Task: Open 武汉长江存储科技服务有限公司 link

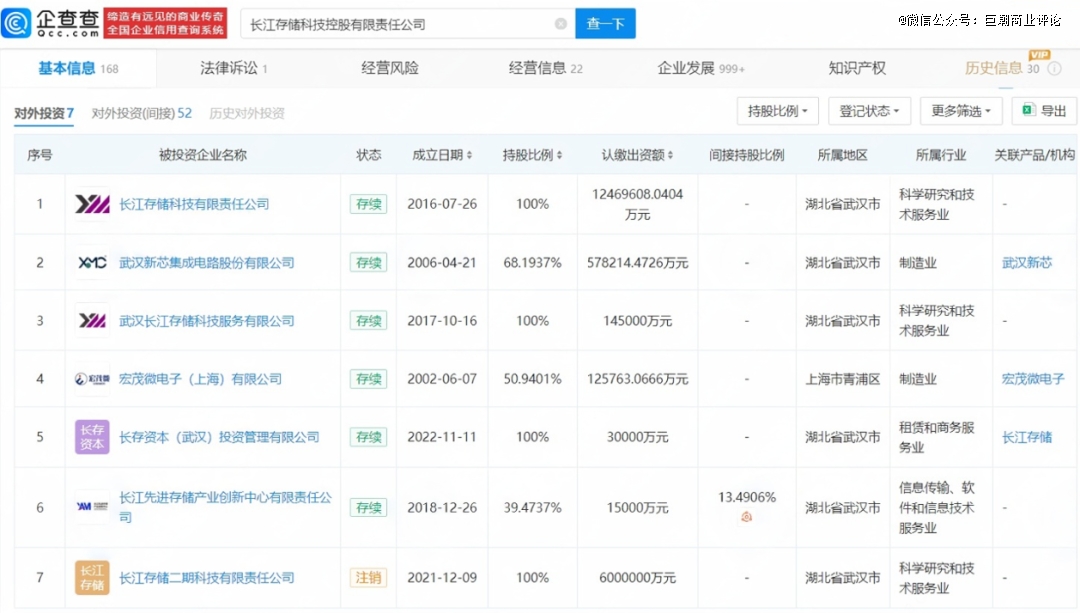Action: 207,320
